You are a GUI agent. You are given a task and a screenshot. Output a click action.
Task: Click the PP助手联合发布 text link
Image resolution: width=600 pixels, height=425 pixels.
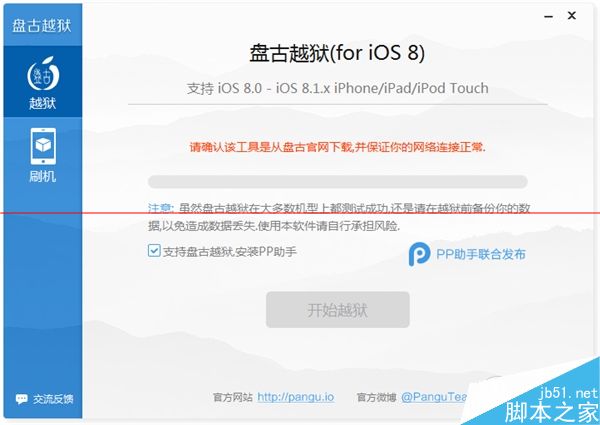(x=481, y=254)
